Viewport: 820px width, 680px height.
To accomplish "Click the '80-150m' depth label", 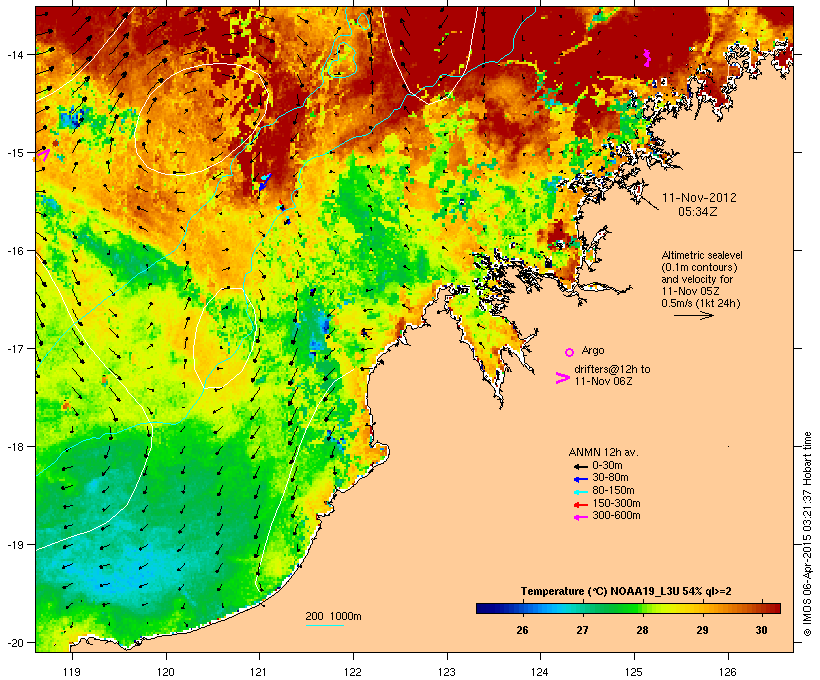I will [613, 491].
